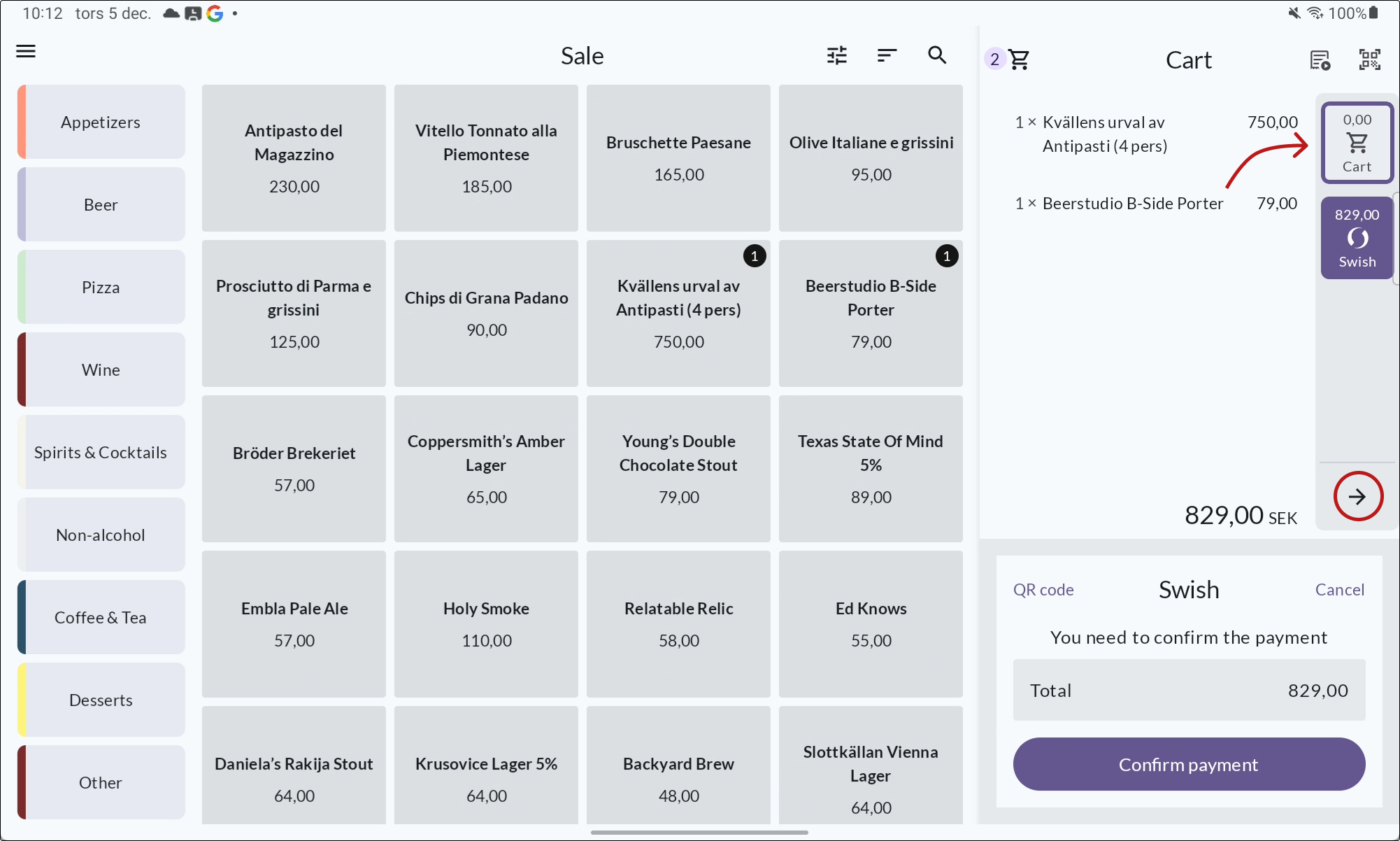The height and width of the screenshot is (841, 1400).
Task: Add Relatable Relic to cart
Action: click(678, 624)
